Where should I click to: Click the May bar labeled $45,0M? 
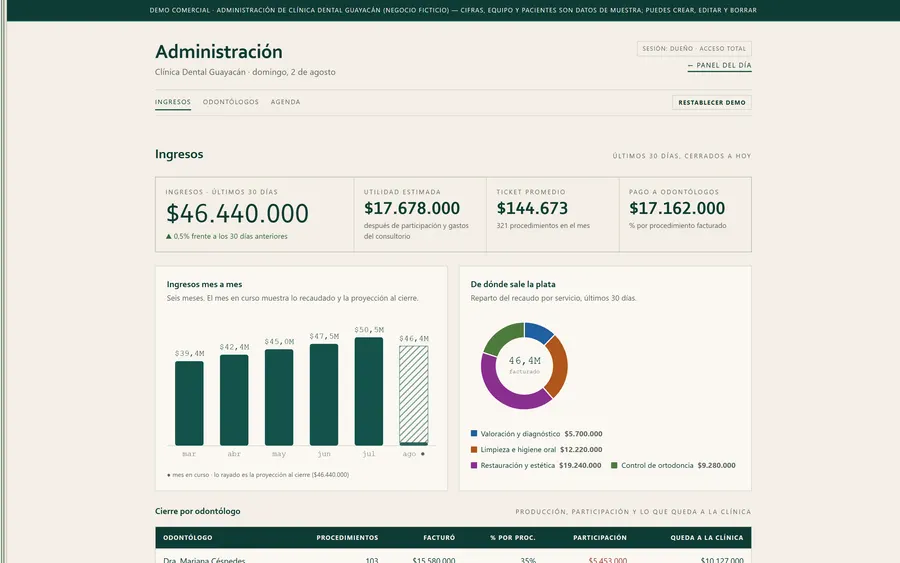coord(279,397)
